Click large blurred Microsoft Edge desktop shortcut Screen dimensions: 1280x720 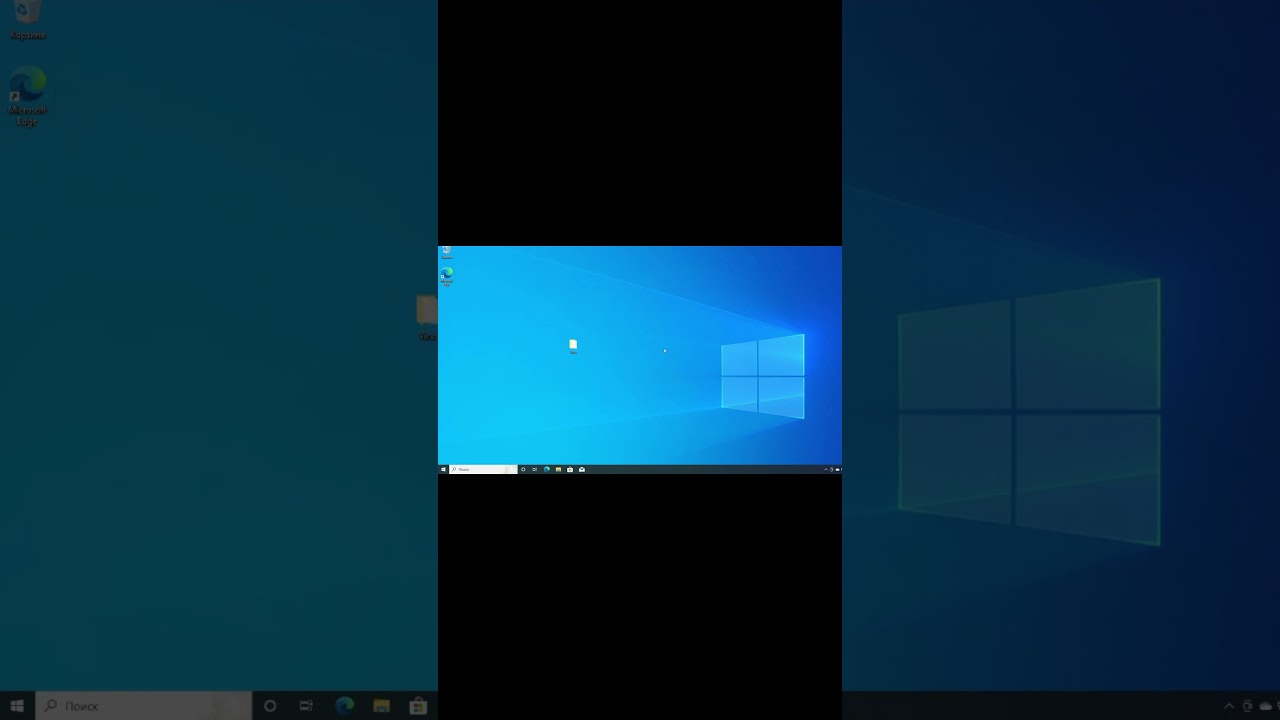[x=28, y=97]
